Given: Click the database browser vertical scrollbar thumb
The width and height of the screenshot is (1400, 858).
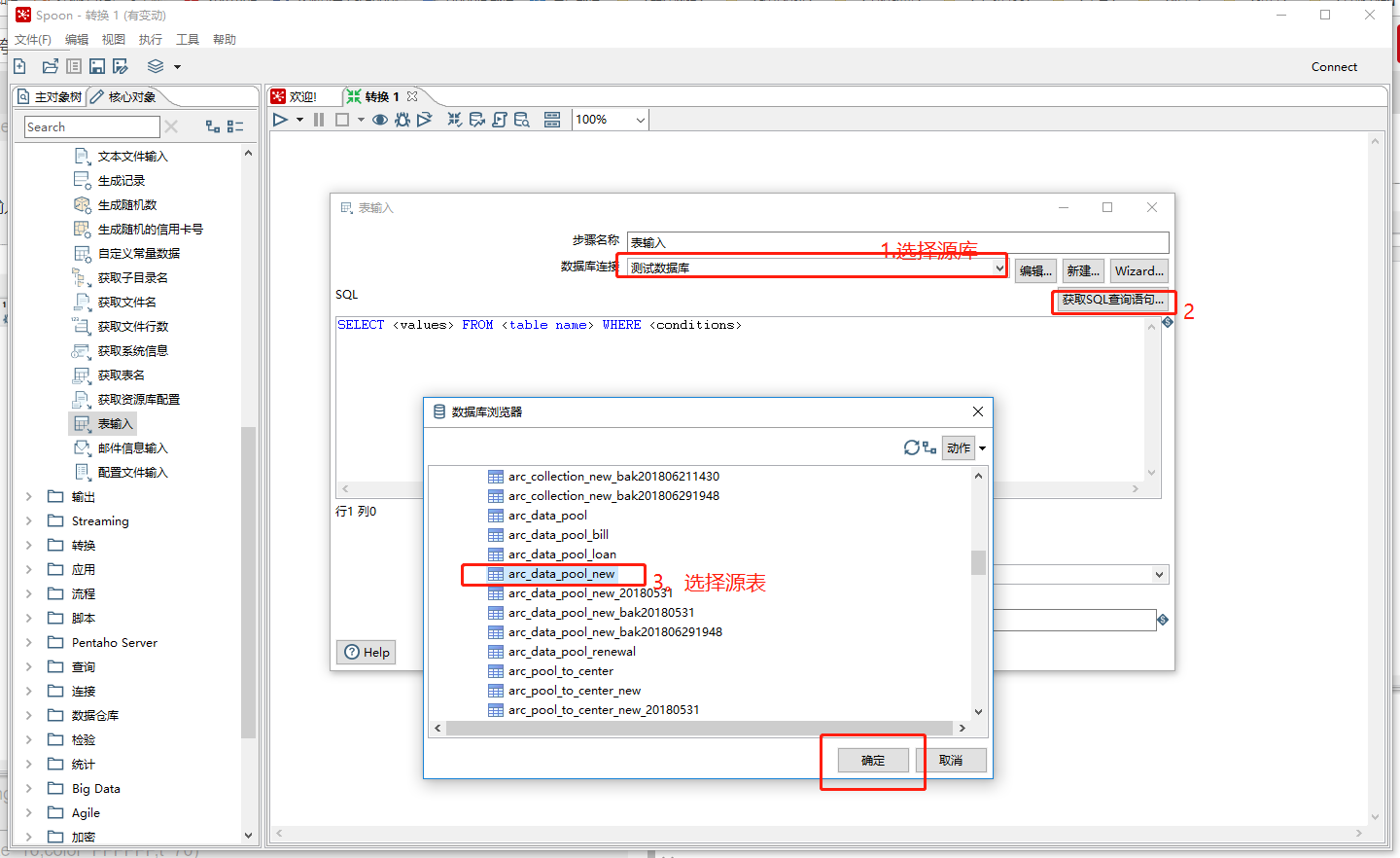Looking at the screenshot, I should tap(978, 562).
